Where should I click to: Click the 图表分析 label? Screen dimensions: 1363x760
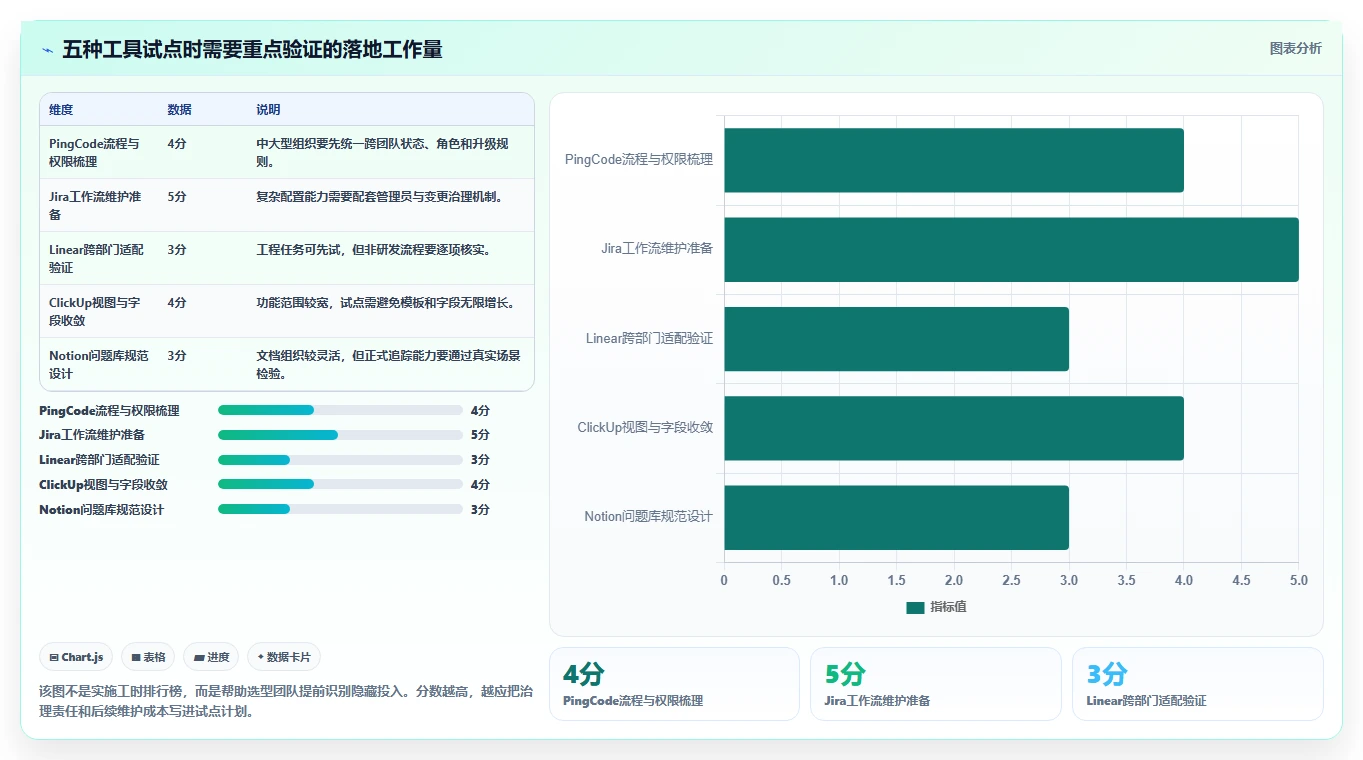pyautogui.click(x=1295, y=48)
